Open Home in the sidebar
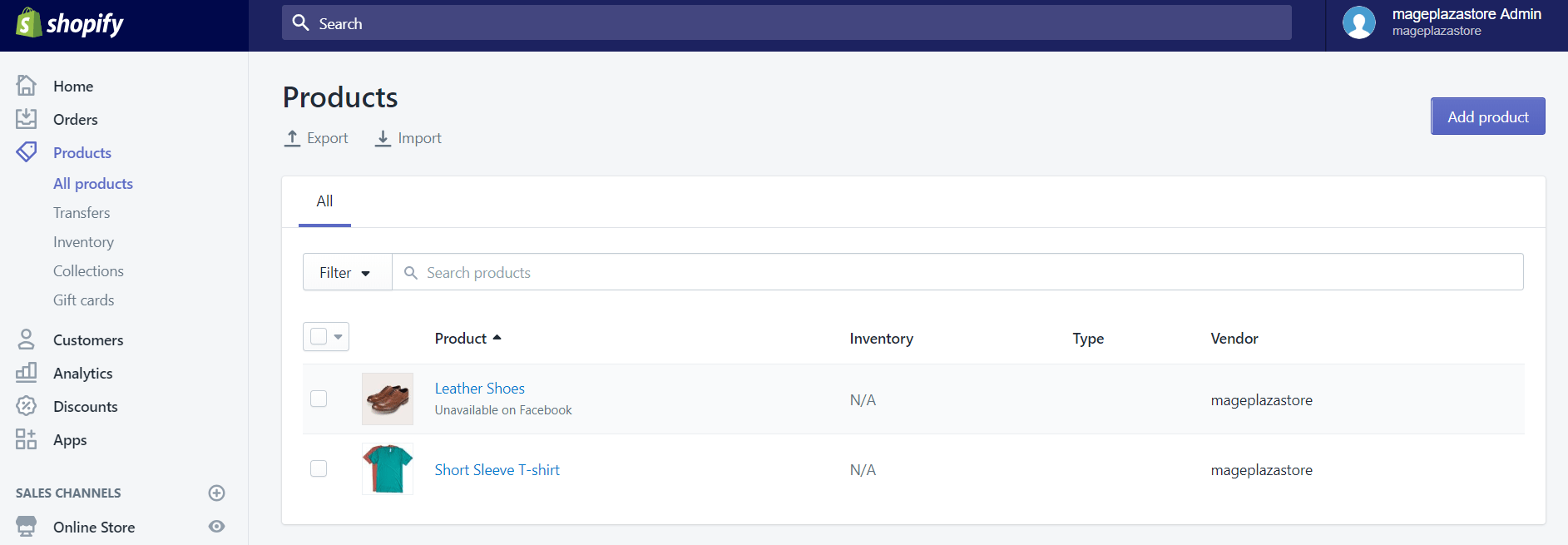 [x=73, y=86]
